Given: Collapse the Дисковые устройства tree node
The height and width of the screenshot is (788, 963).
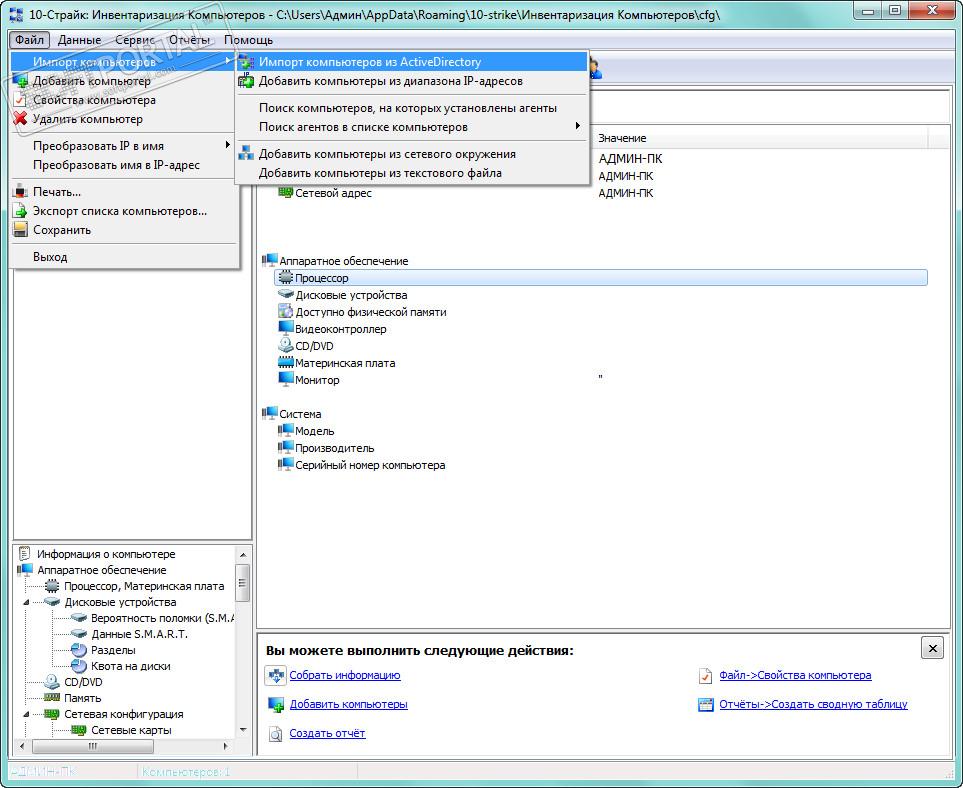Looking at the screenshot, I should (26, 603).
